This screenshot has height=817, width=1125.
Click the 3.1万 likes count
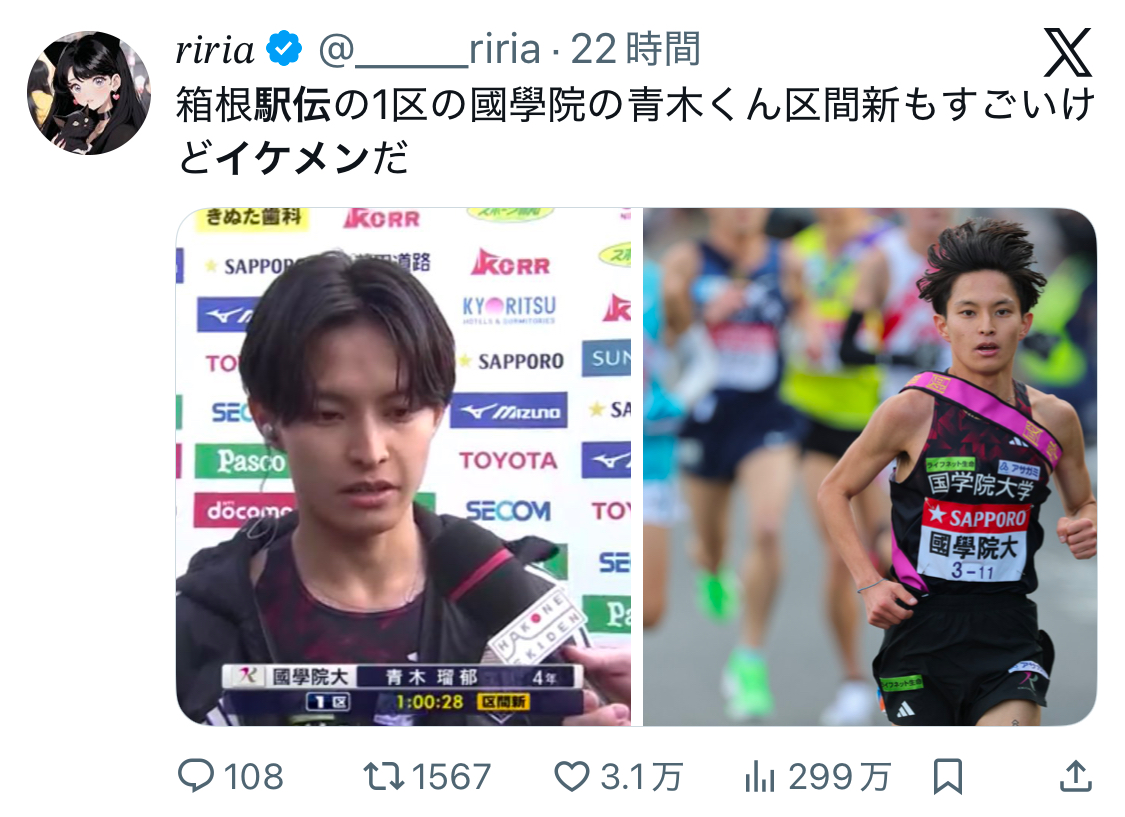click(641, 777)
